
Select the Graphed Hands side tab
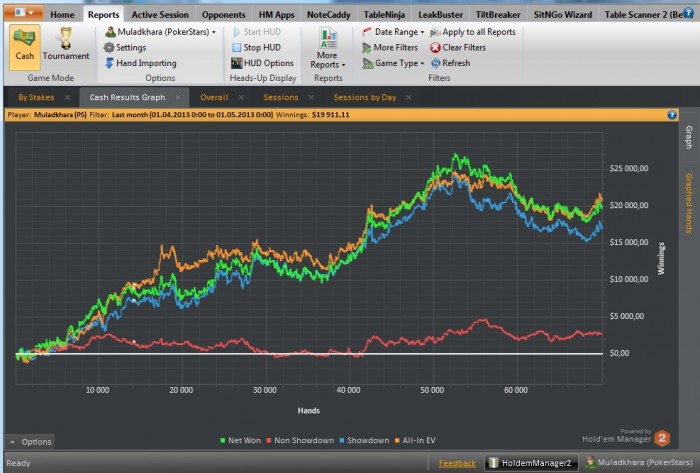[689, 203]
